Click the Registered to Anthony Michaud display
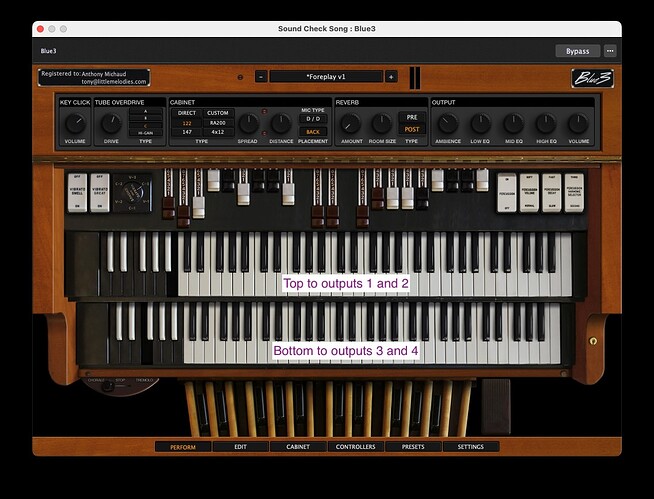654x499 pixels. point(94,78)
